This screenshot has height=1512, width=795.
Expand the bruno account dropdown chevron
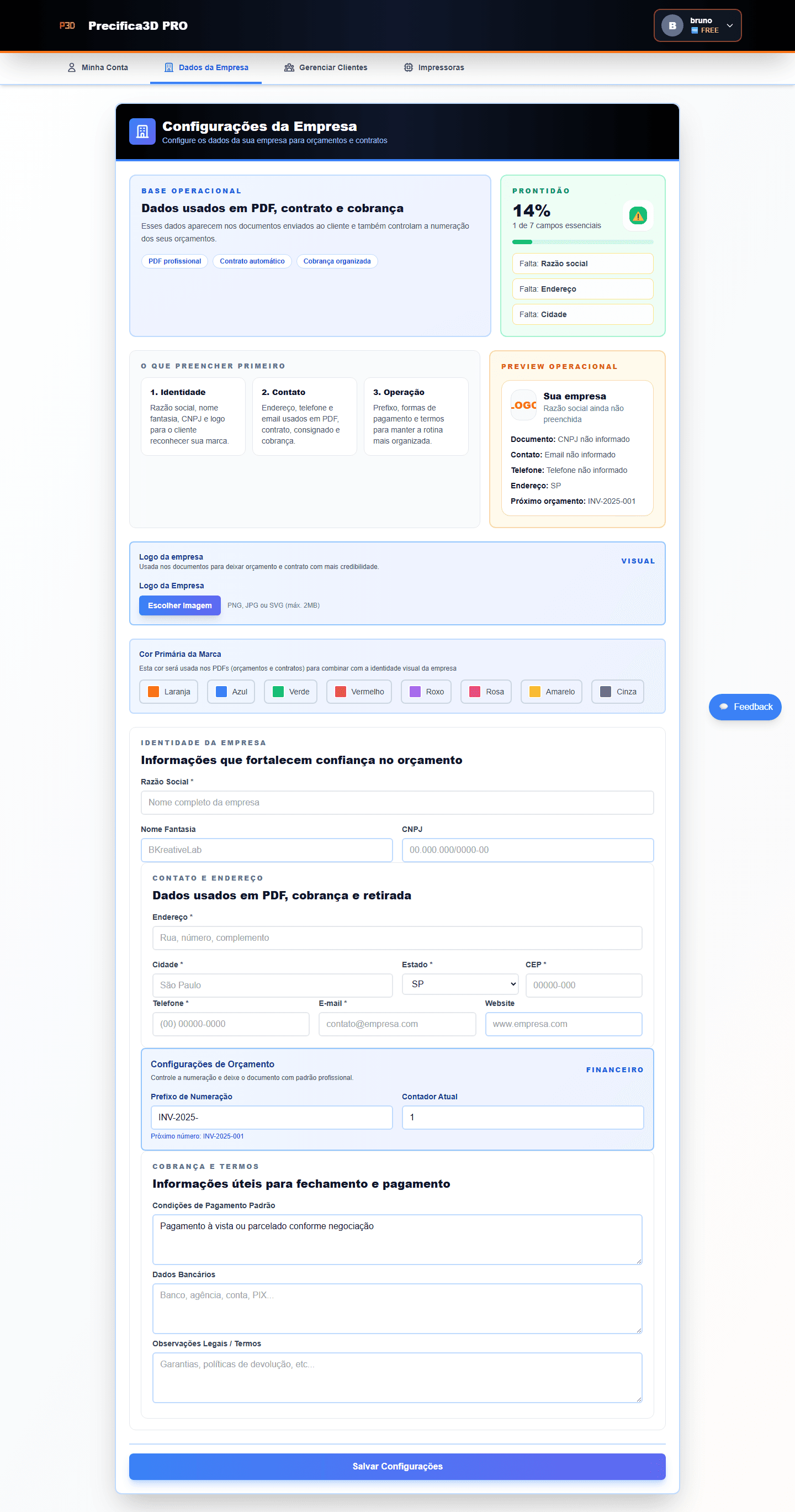[729, 26]
